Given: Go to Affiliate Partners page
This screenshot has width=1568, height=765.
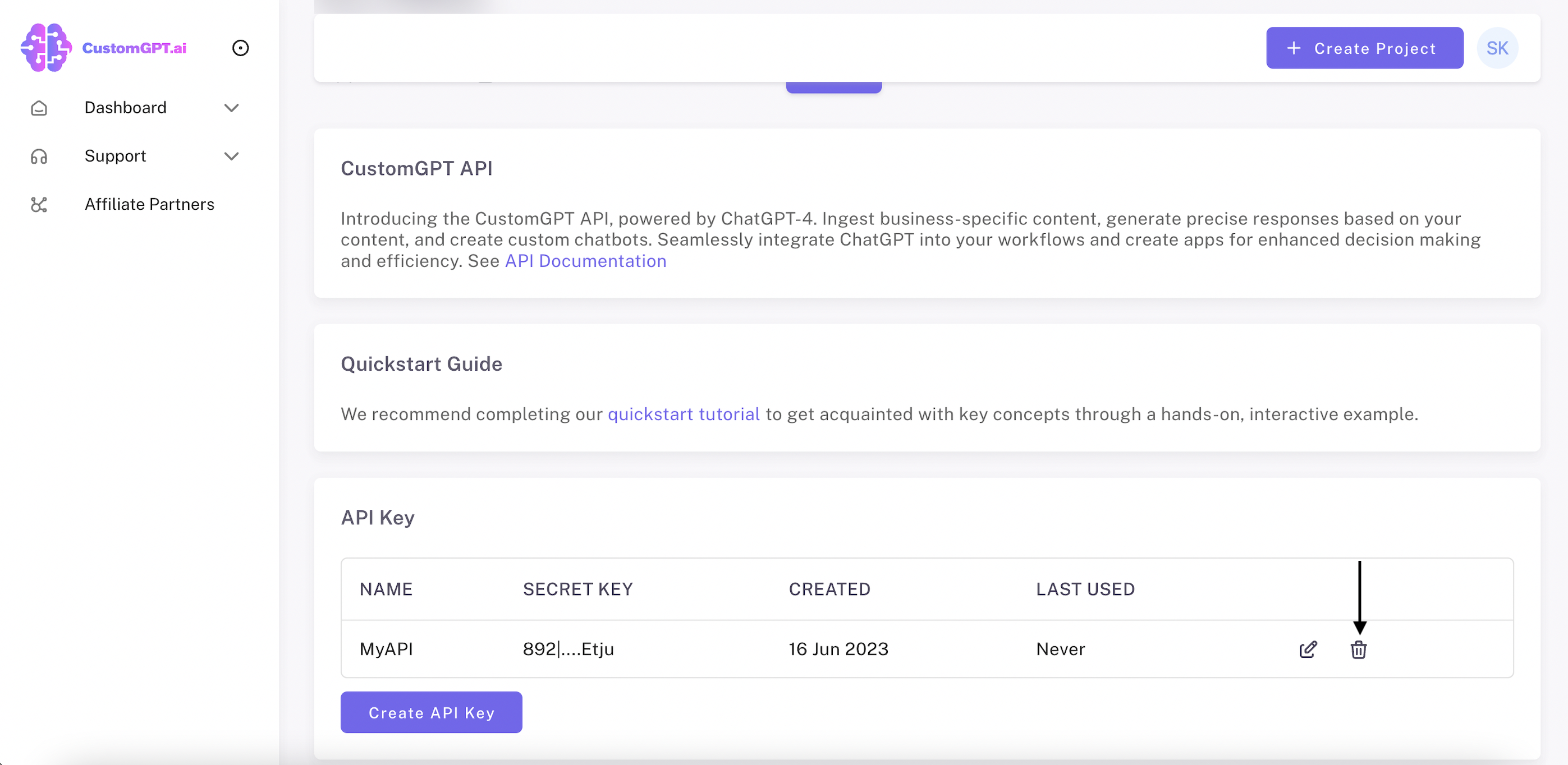Looking at the screenshot, I should [149, 204].
